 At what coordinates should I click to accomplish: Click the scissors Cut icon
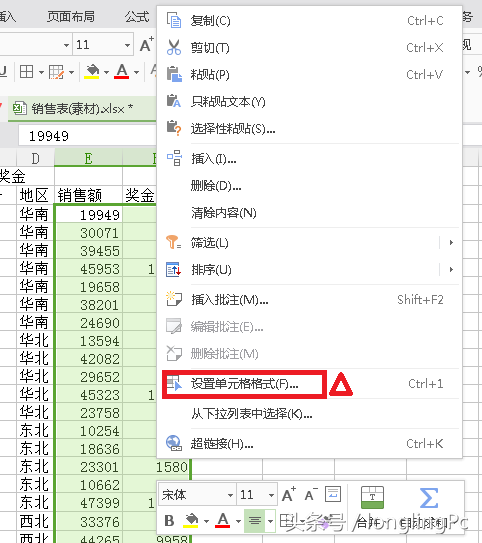pyautogui.click(x=174, y=47)
